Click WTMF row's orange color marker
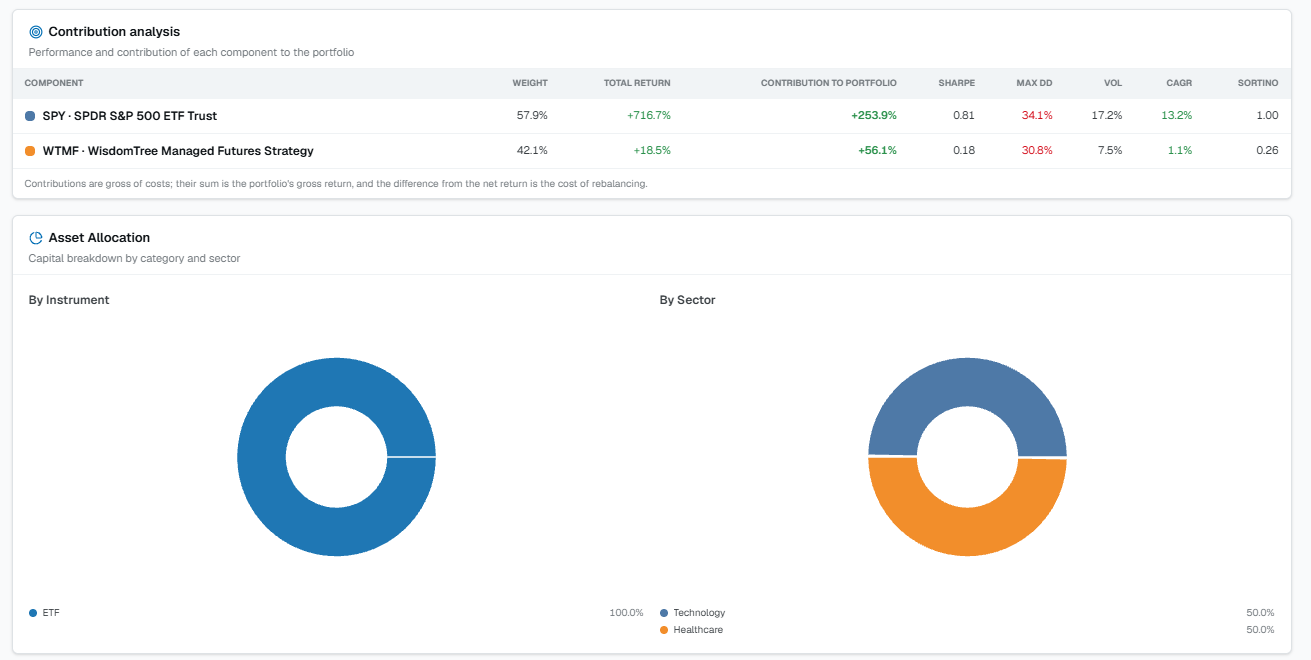This screenshot has width=1311, height=660. [30, 151]
